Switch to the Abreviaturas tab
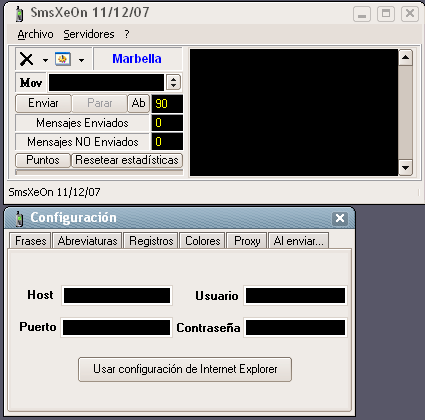 point(88,241)
